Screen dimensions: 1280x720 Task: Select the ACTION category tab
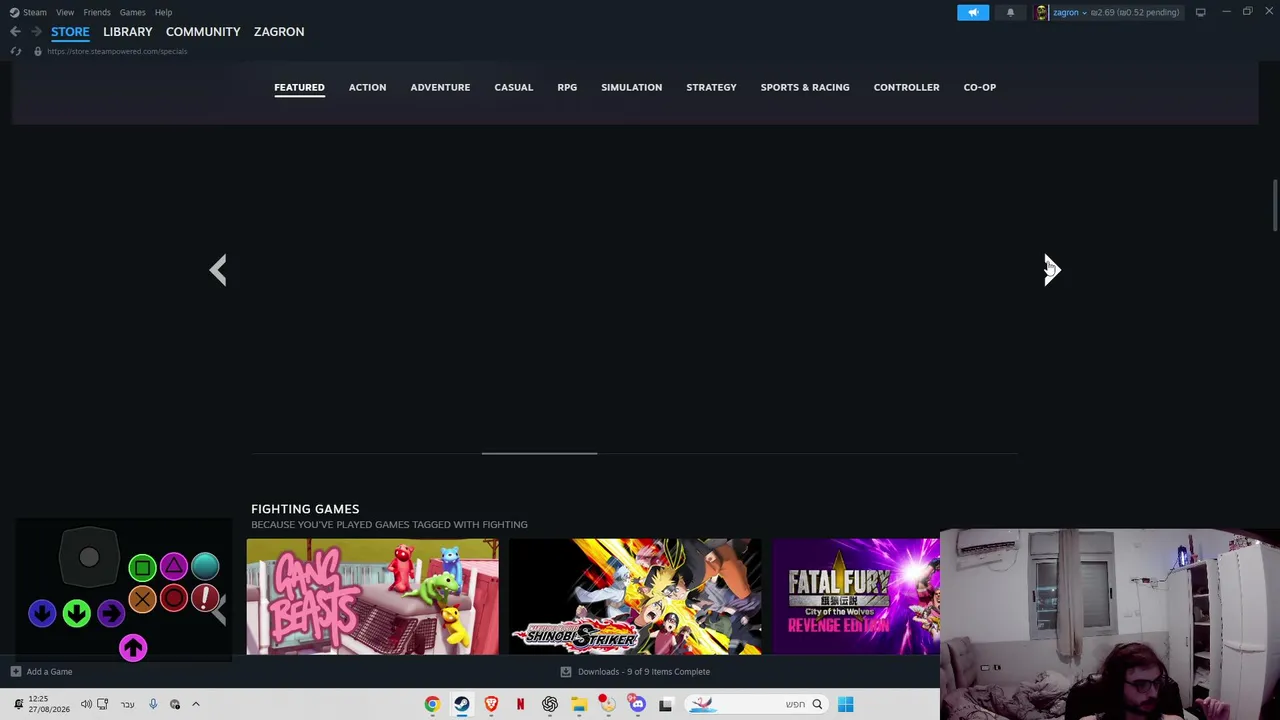pos(367,87)
